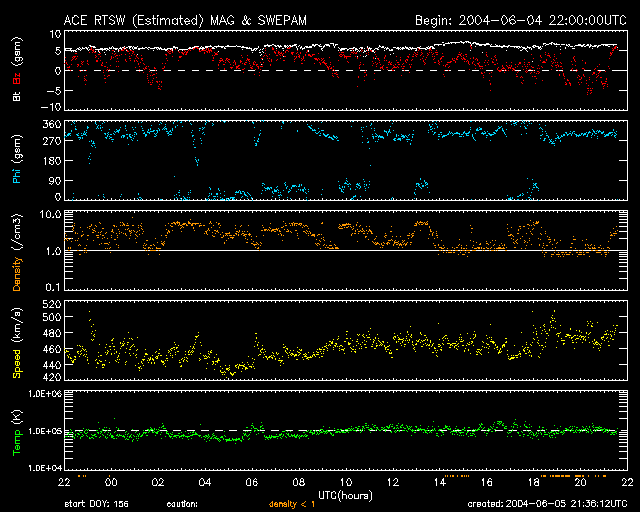The image size is (640, 512).
Task: Click the 02 hour tick label
Action: click(x=158, y=483)
